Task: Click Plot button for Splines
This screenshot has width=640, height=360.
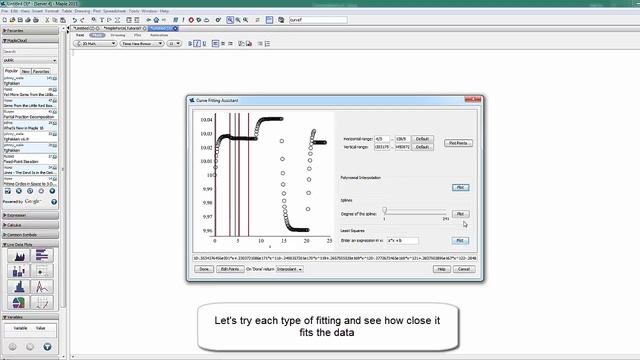Action: pos(460,214)
